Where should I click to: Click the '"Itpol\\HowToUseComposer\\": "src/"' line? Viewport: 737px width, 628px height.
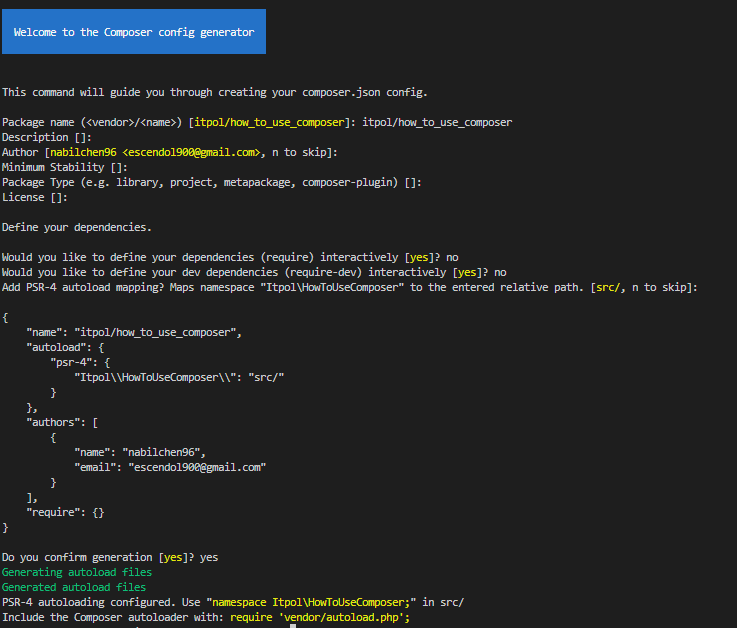179,377
